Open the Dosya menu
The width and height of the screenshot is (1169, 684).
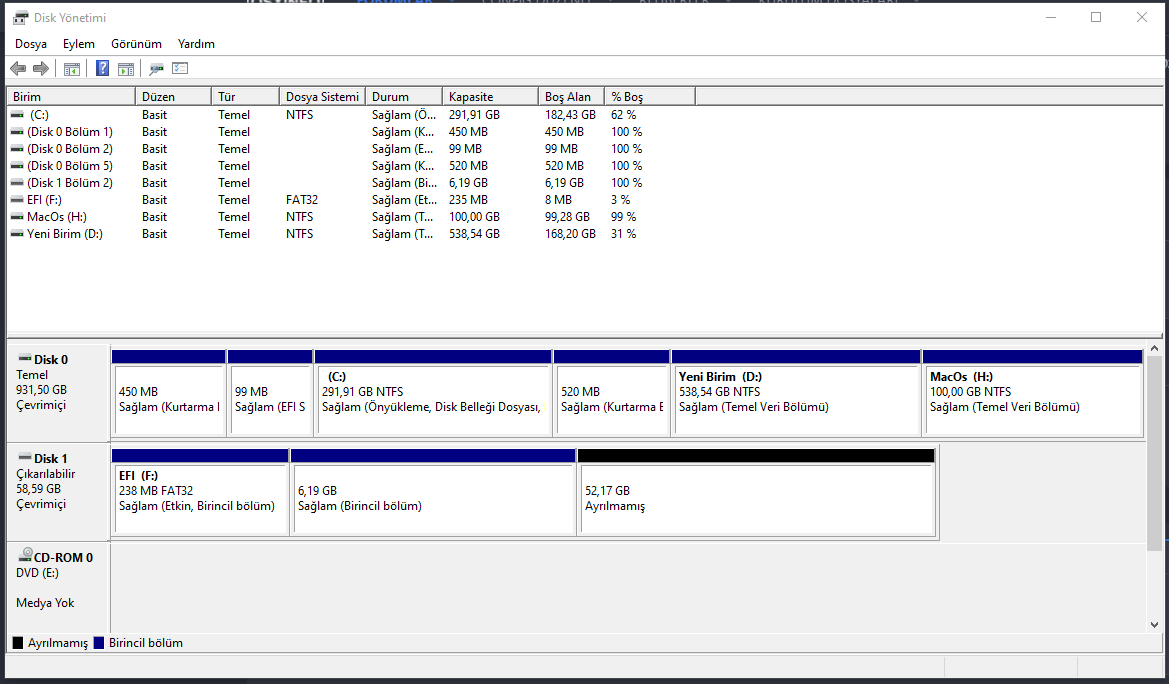pyautogui.click(x=31, y=44)
